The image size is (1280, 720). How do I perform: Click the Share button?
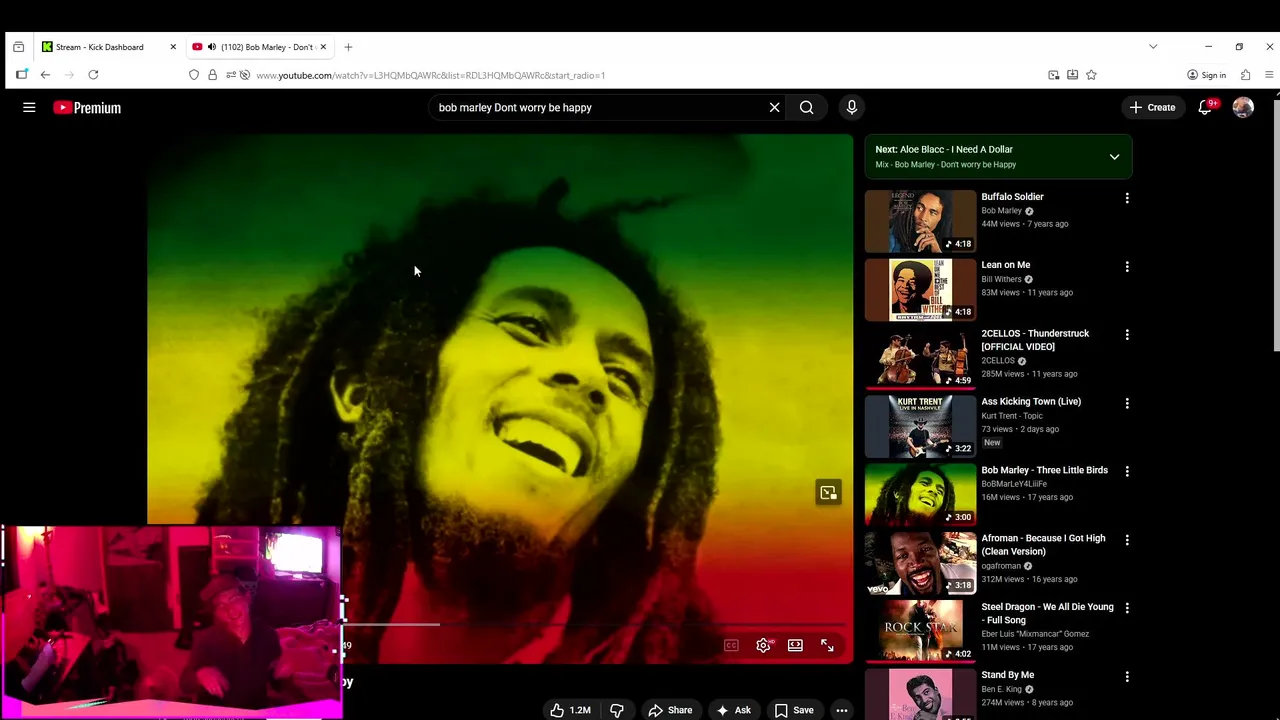pos(670,710)
